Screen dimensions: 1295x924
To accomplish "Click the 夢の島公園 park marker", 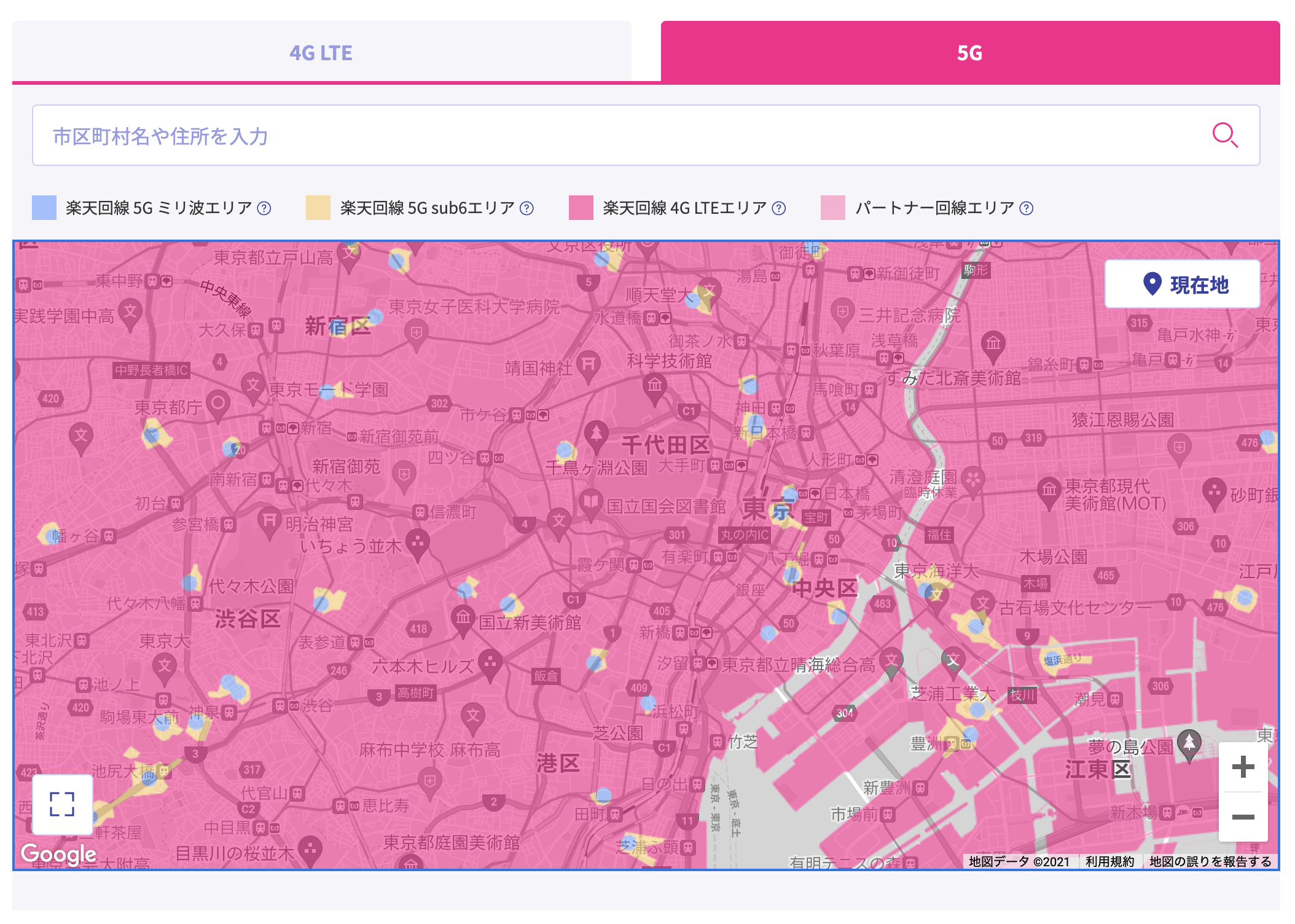I will (1189, 745).
